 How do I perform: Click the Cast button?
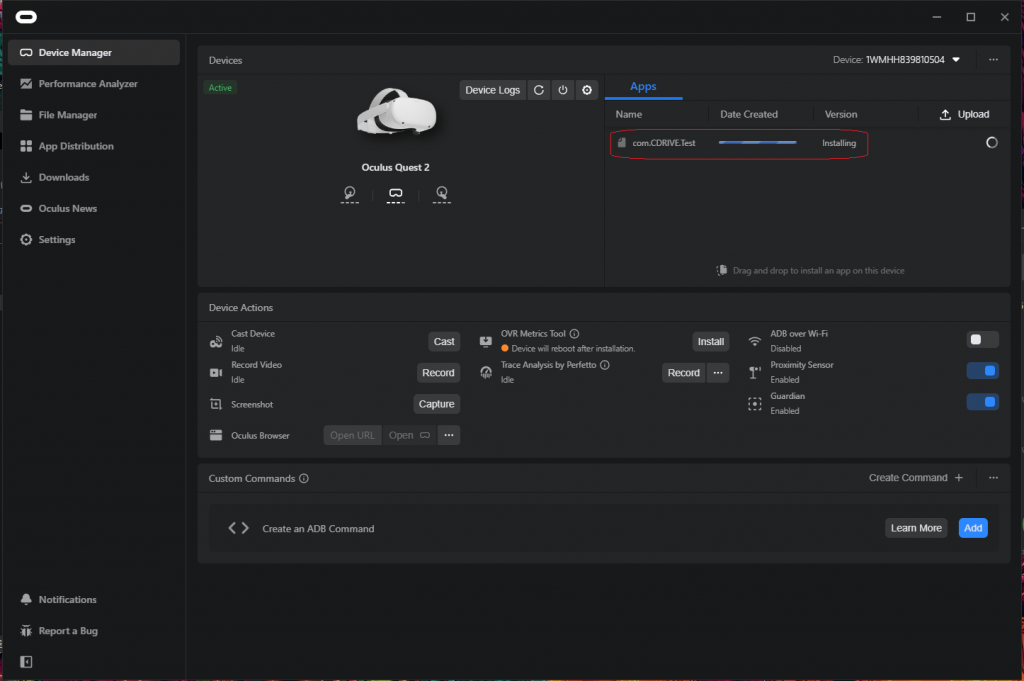444,341
